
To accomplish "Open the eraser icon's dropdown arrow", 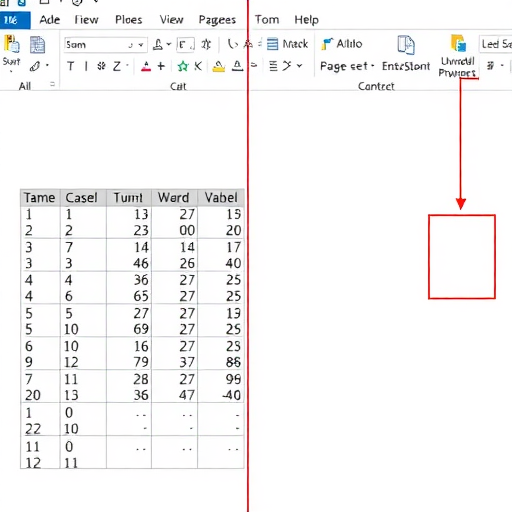I will [47, 65].
